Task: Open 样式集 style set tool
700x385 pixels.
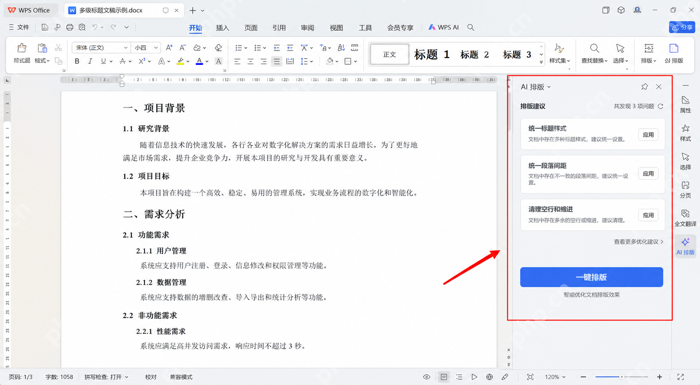Action: tap(559, 53)
